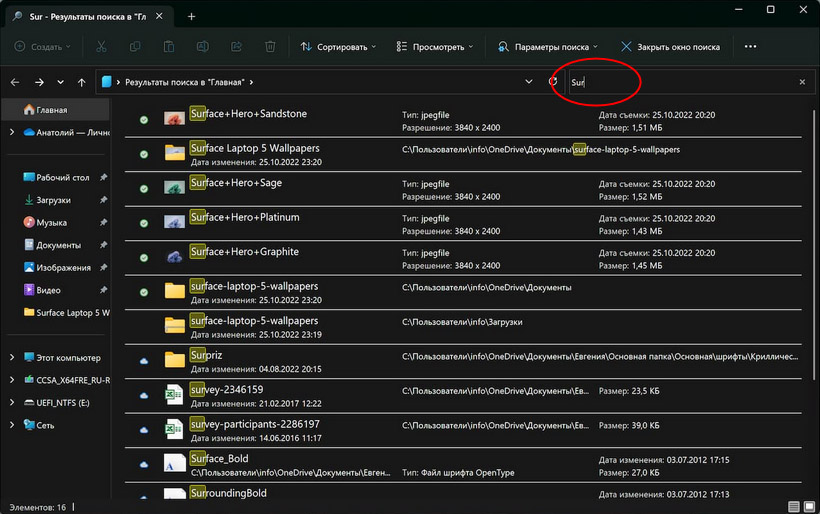Expand the UEFI_NTFS (E:) drive node
Screen dimensions: 820x514
point(12,403)
